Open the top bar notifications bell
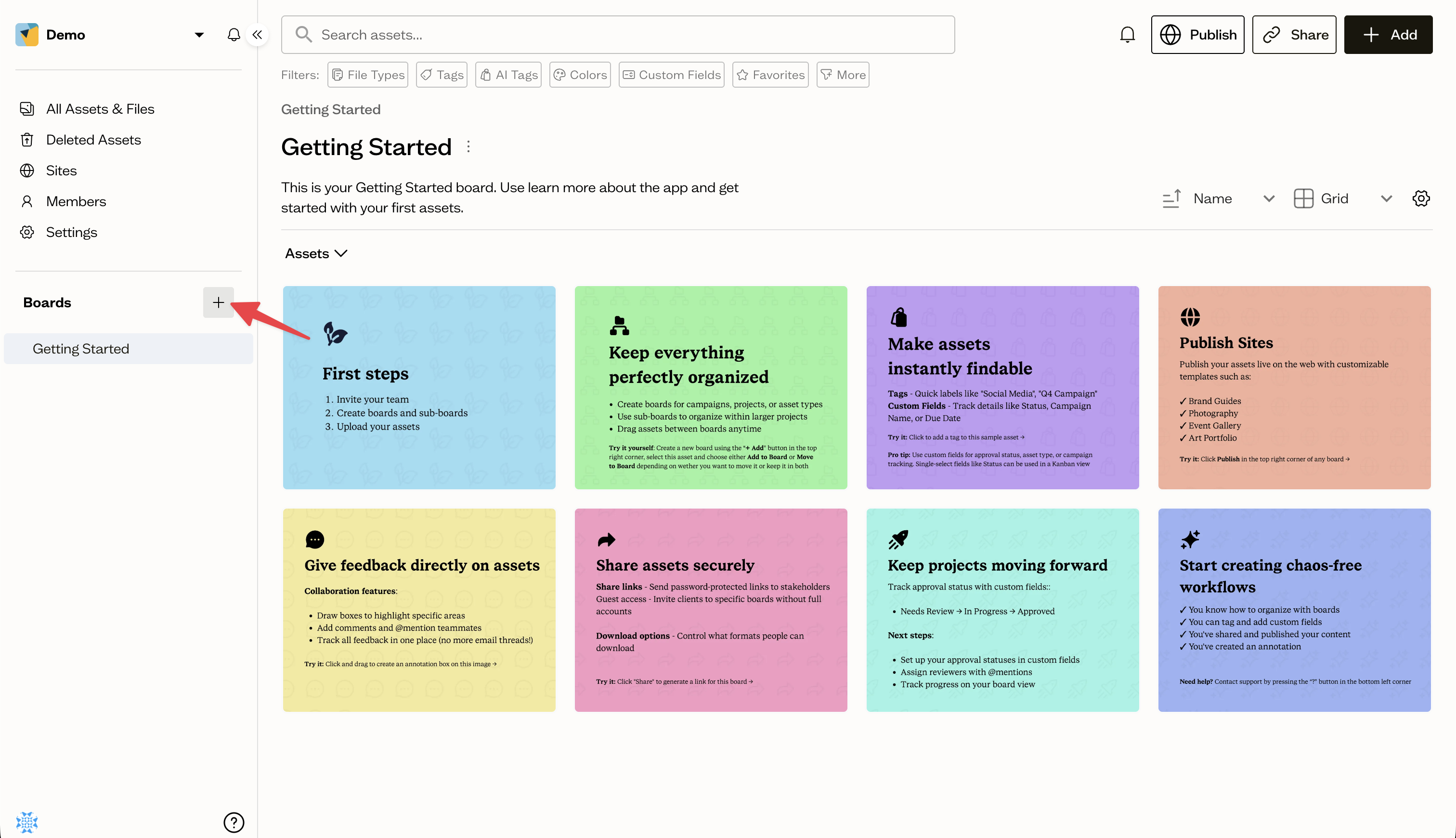Screen dimensions: 1456x838 [x=1127, y=35]
